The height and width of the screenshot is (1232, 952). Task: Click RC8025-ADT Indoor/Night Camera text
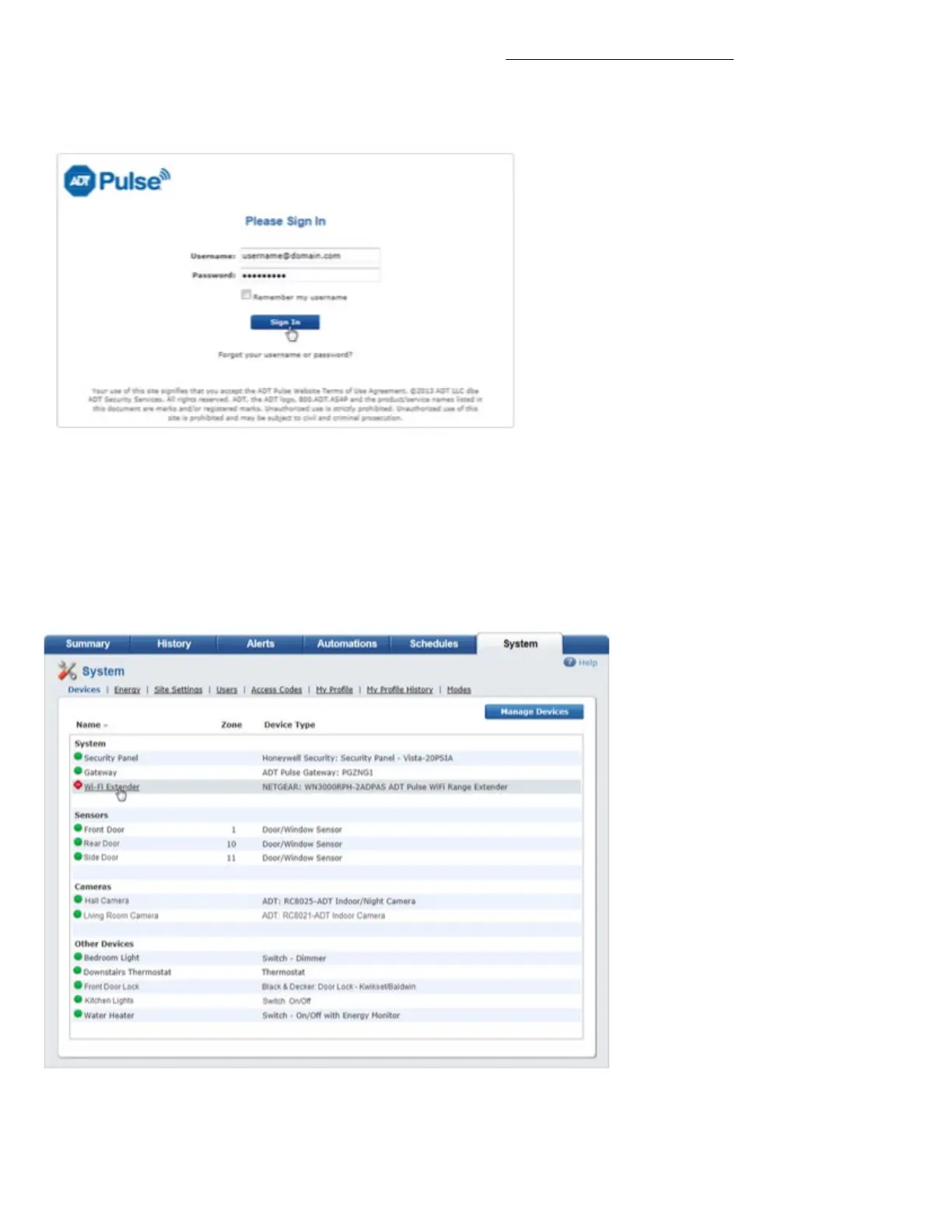pyautogui.click(x=339, y=901)
